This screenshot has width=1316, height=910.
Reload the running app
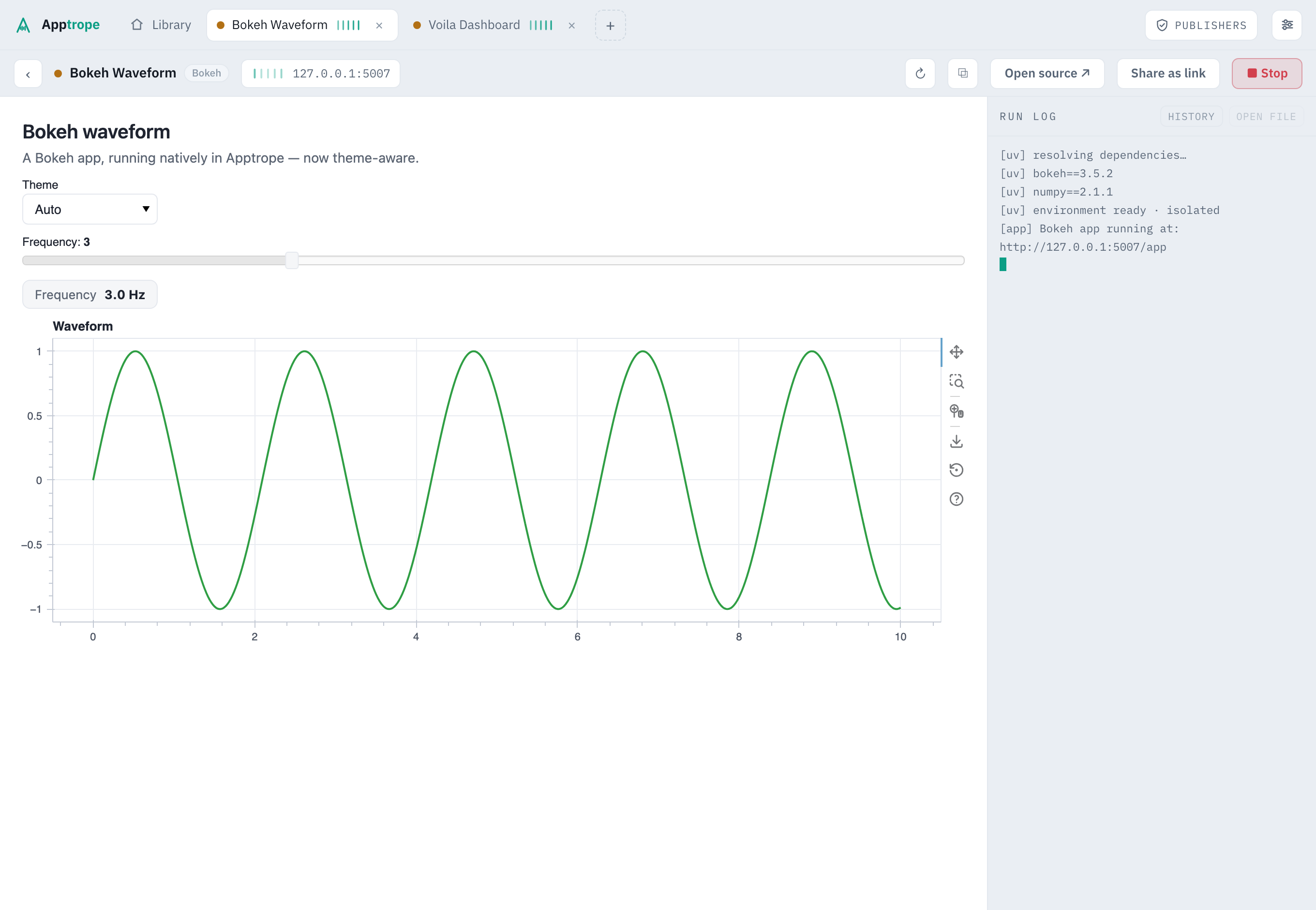(x=920, y=74)
